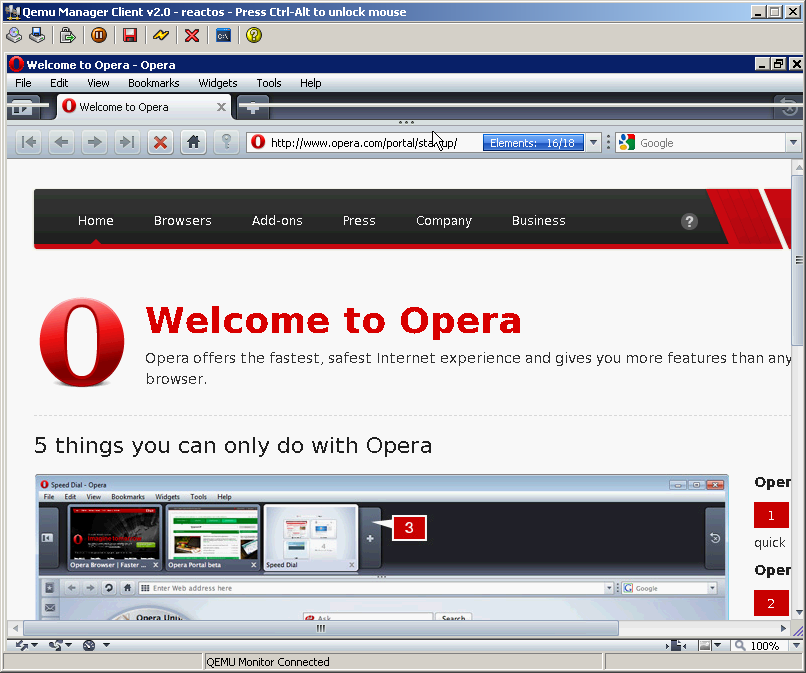Click the Back arrow in Opera
Screen dimensions: 806x673
[x=62, y=142]
